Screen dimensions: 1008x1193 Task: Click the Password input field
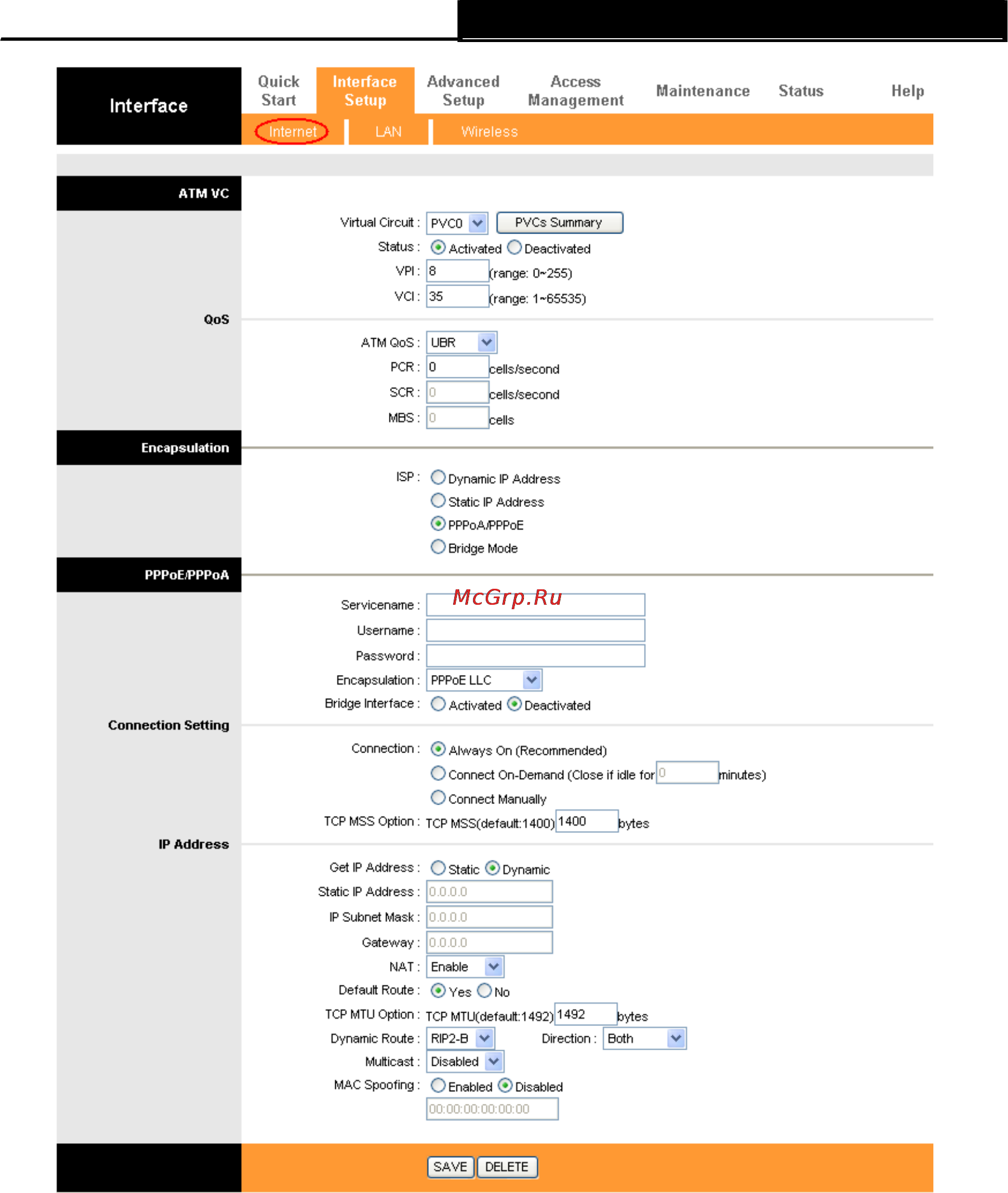536,656
